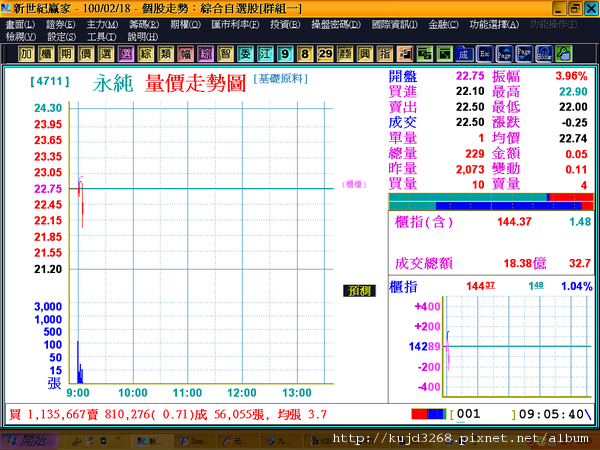This screenshot has height=450, width=600.
Task: Click the blue 成 toolbar button
Action: 464,54
